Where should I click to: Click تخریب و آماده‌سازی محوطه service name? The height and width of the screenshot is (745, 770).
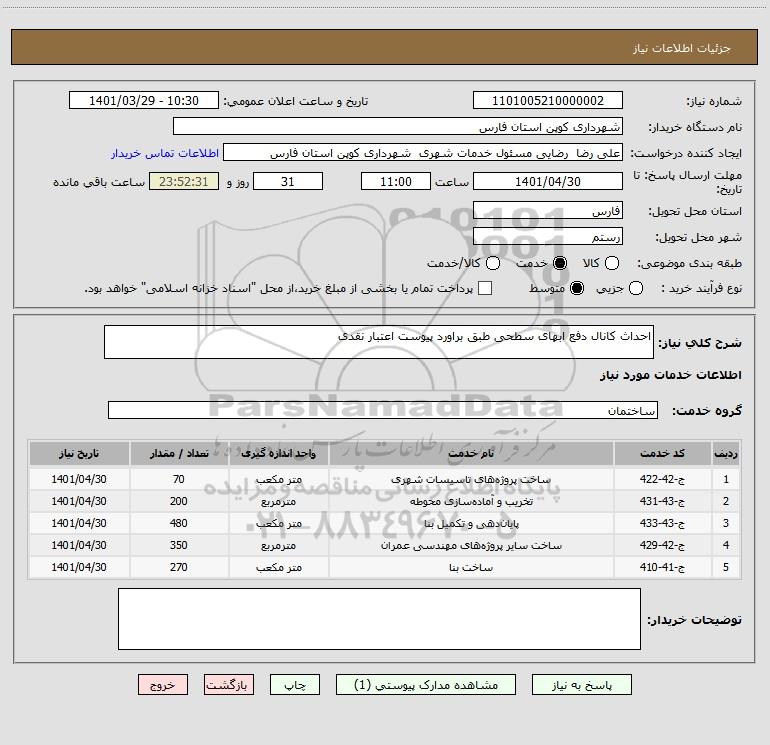pos(471,501)
